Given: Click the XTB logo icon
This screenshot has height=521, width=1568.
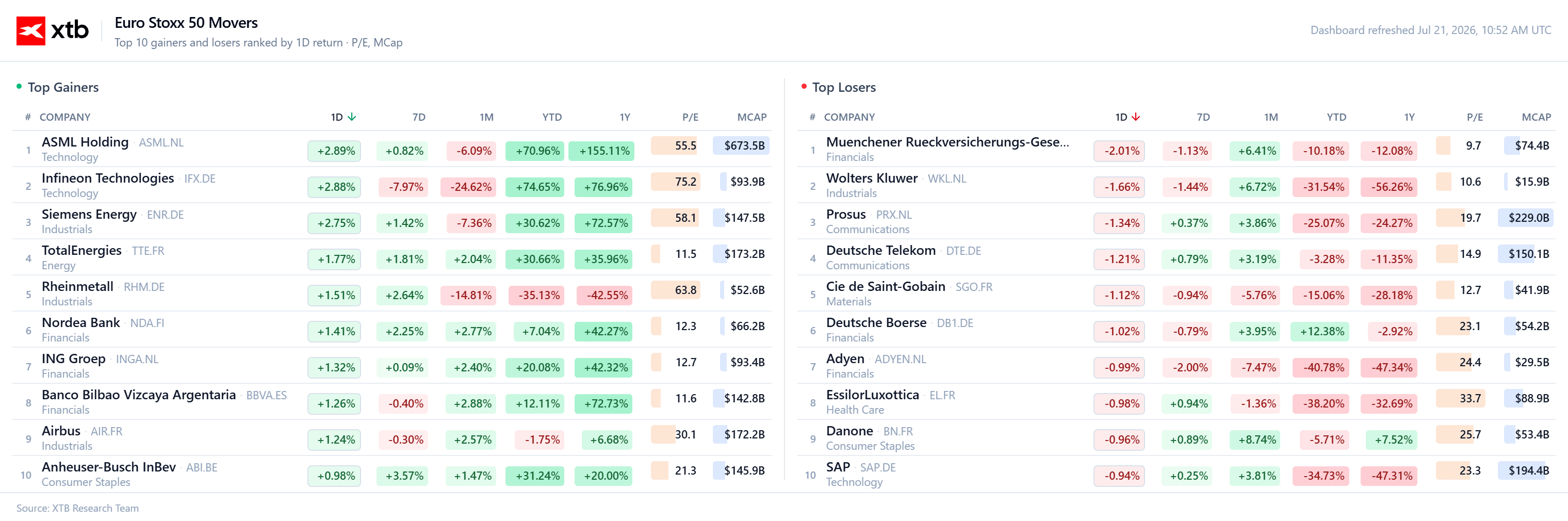Looking at the screenshot, I should coord(30,30).
